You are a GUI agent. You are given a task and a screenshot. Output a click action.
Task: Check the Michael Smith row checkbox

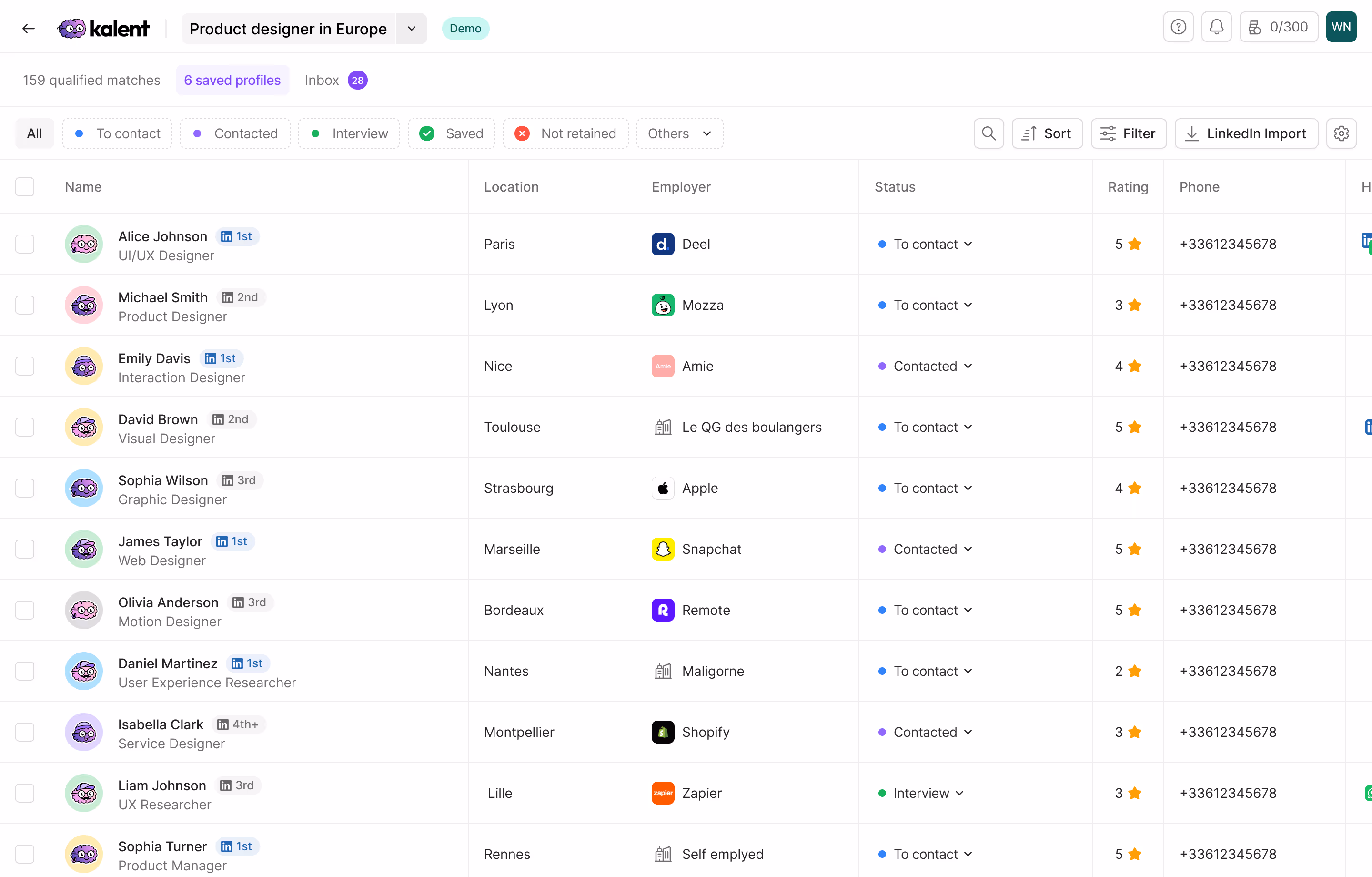(24, 305)
